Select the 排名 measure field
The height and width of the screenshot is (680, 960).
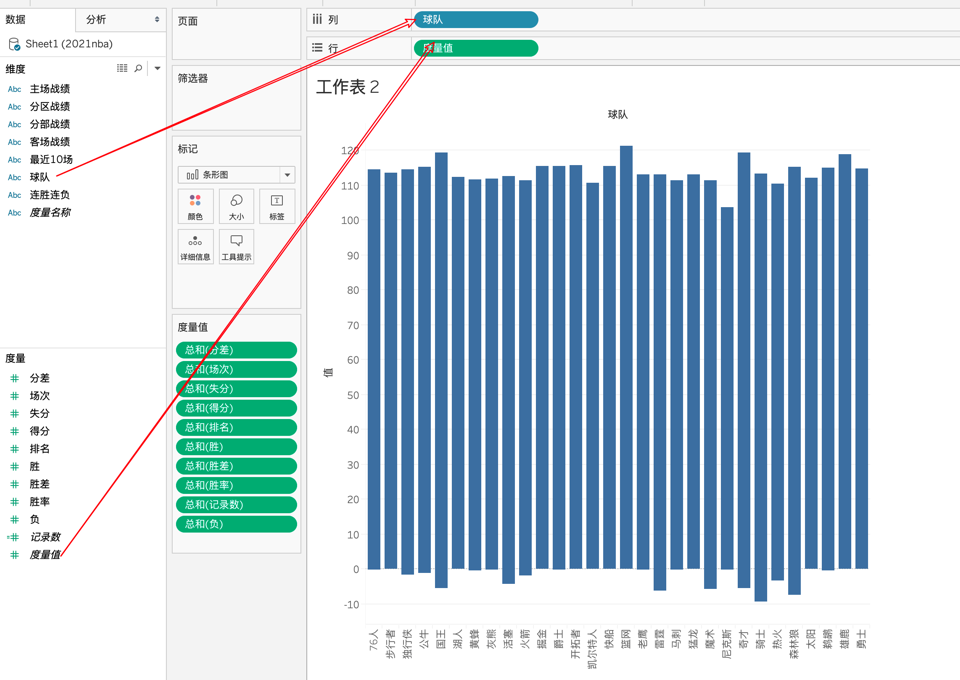click(x=40, y=449)
